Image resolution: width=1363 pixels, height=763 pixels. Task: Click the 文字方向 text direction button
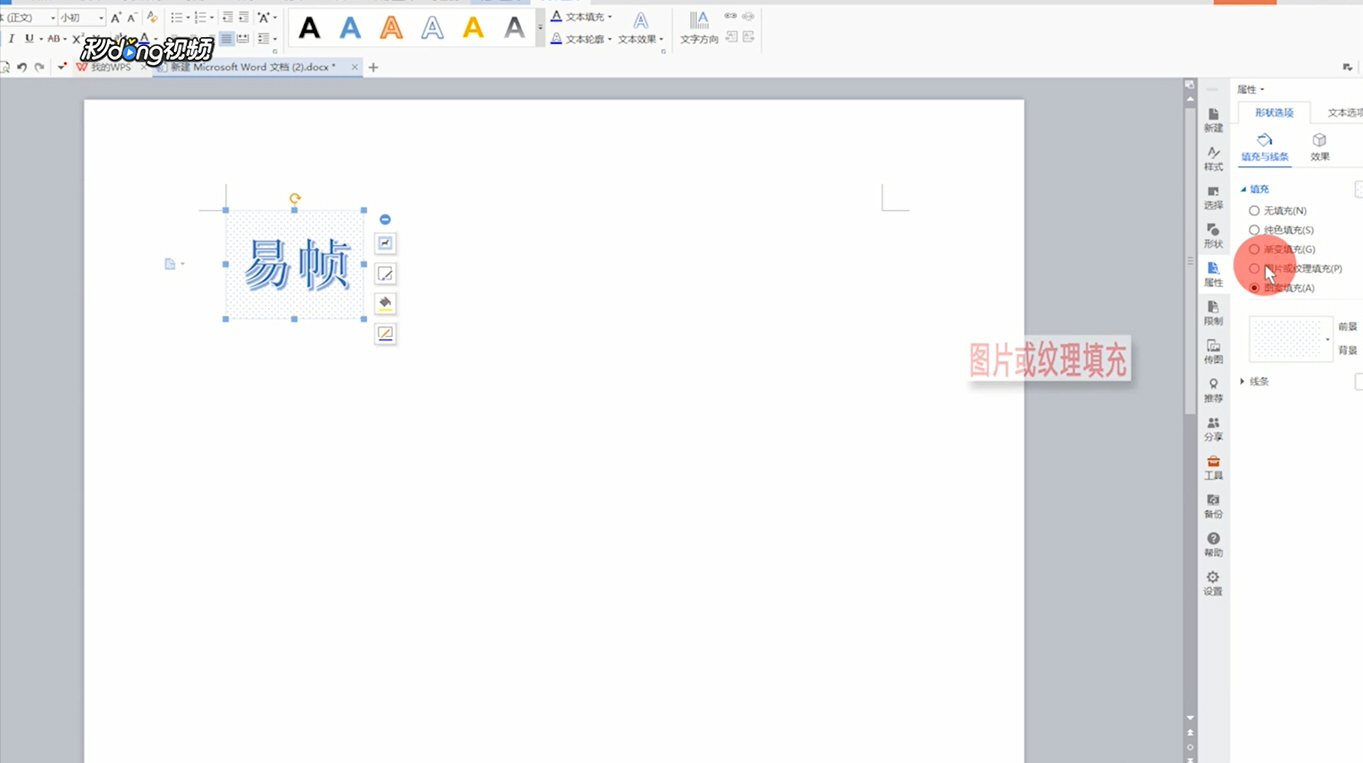[x=699, y=28]
